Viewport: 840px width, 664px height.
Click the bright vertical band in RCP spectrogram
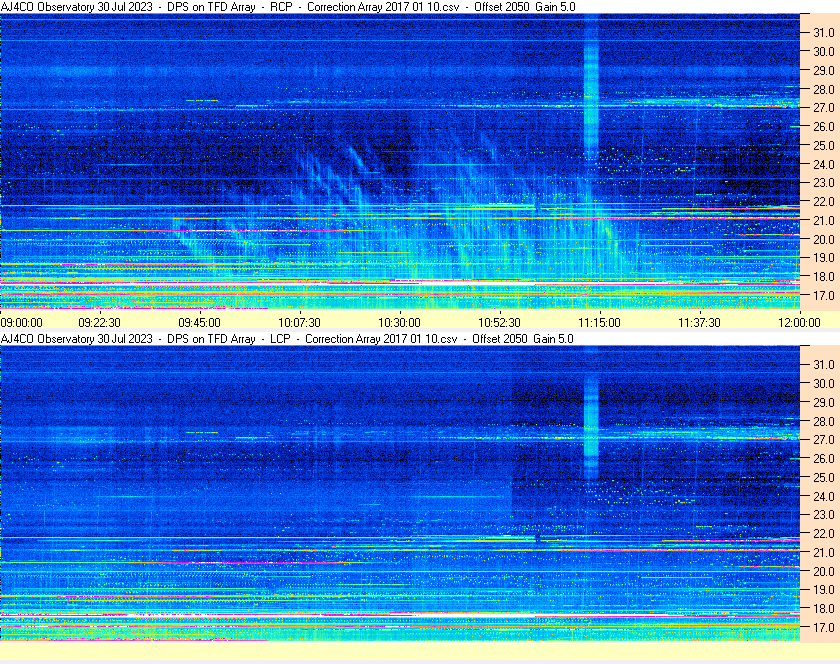tap(591, 90)
